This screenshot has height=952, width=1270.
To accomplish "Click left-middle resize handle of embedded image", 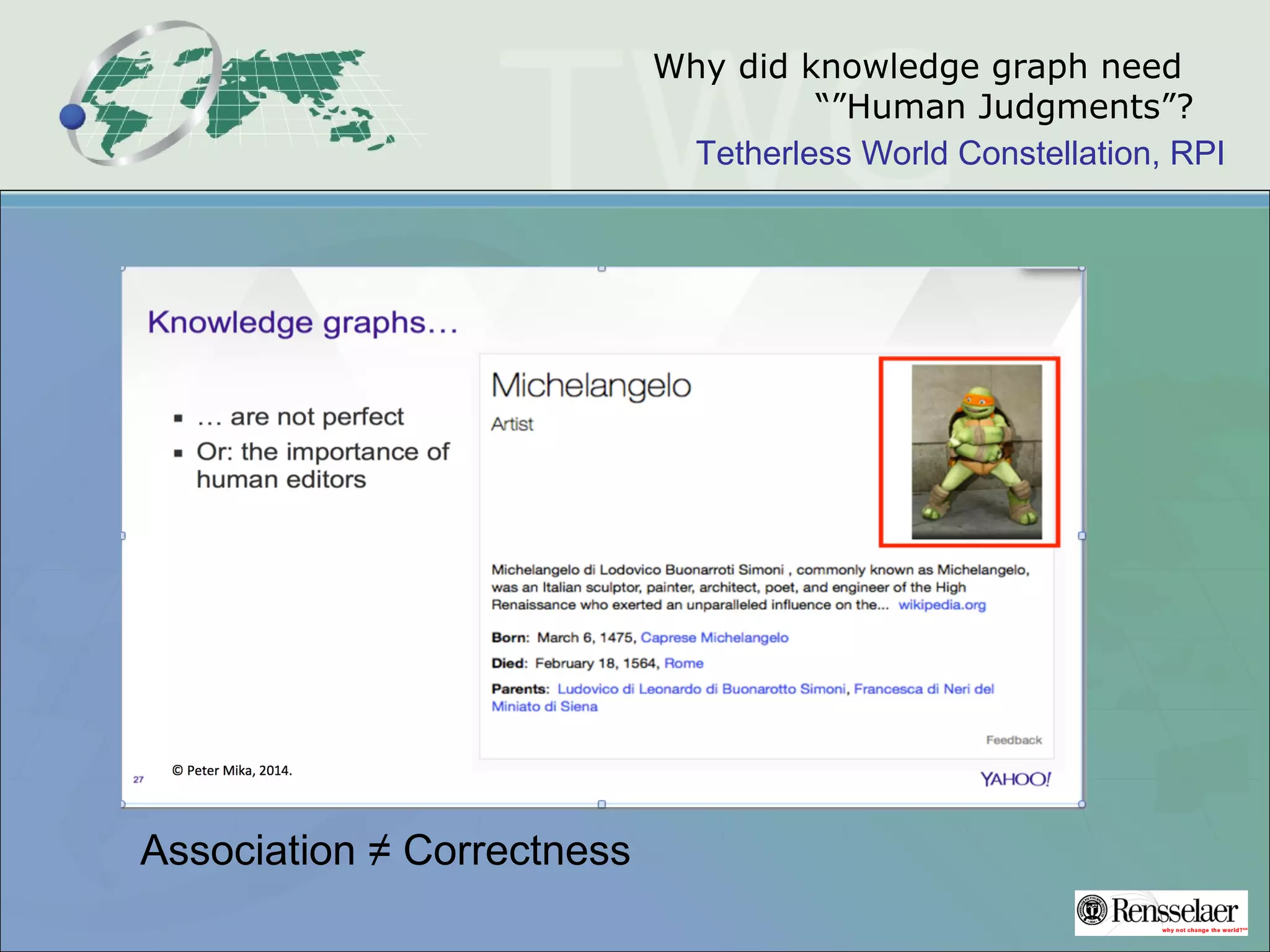I will pyautogui.click(x=123, y=535).
